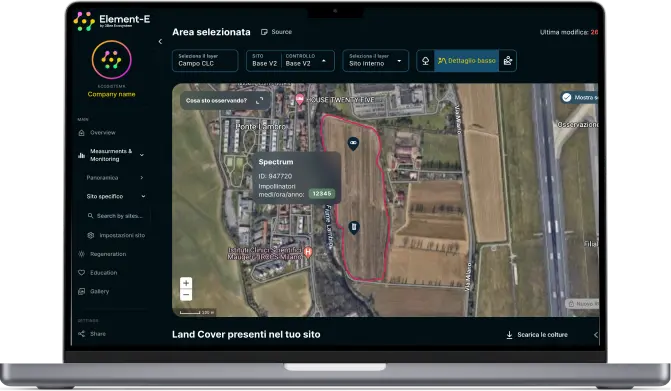Click the Ponte Lambro map label
Screen dimensions: 671x391
(x=260, y=127)
